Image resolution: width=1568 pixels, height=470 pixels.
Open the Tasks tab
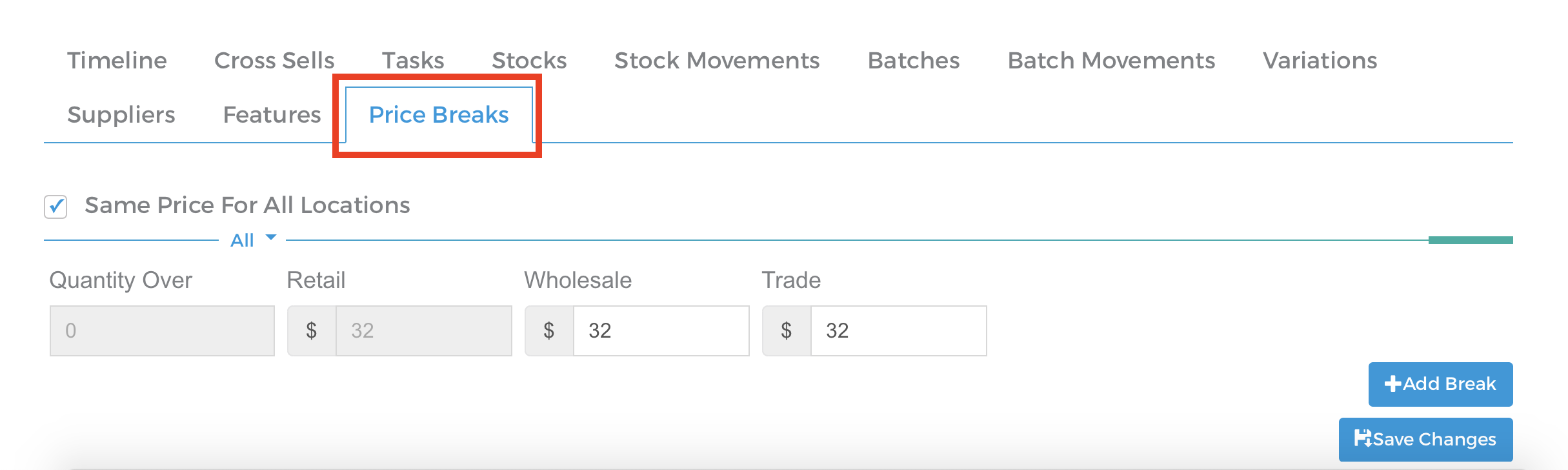tap(413, 60)
